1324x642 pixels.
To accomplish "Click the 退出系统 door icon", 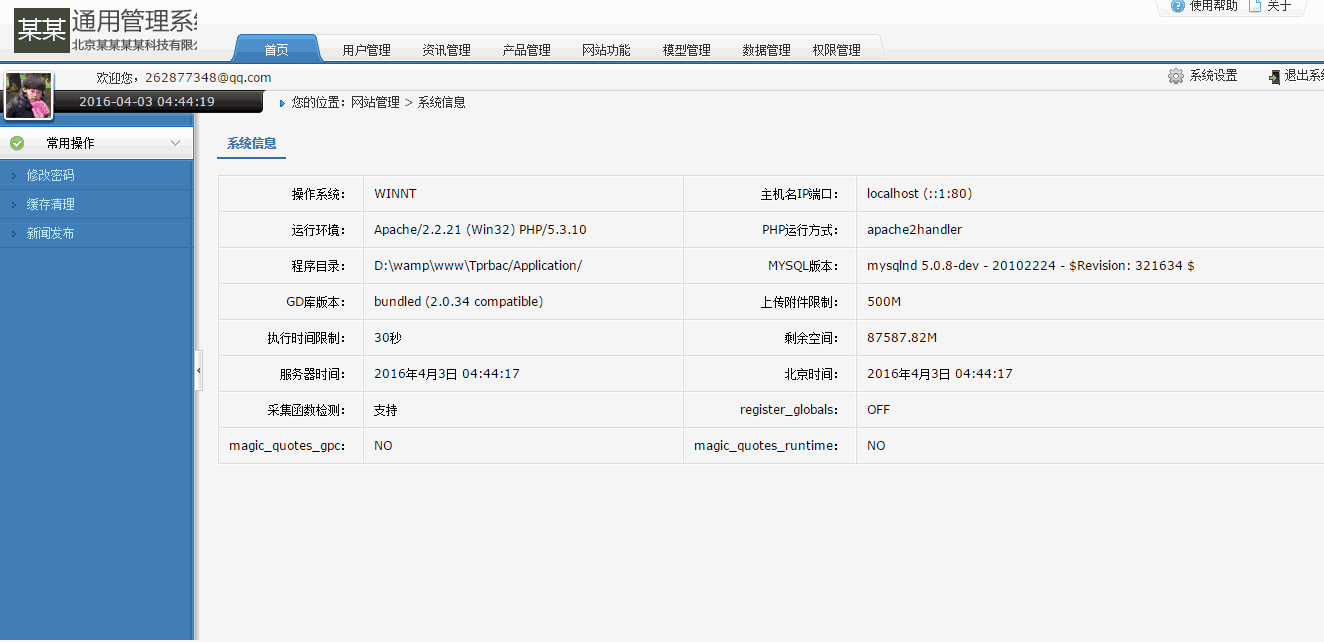I will [1274, 77].
